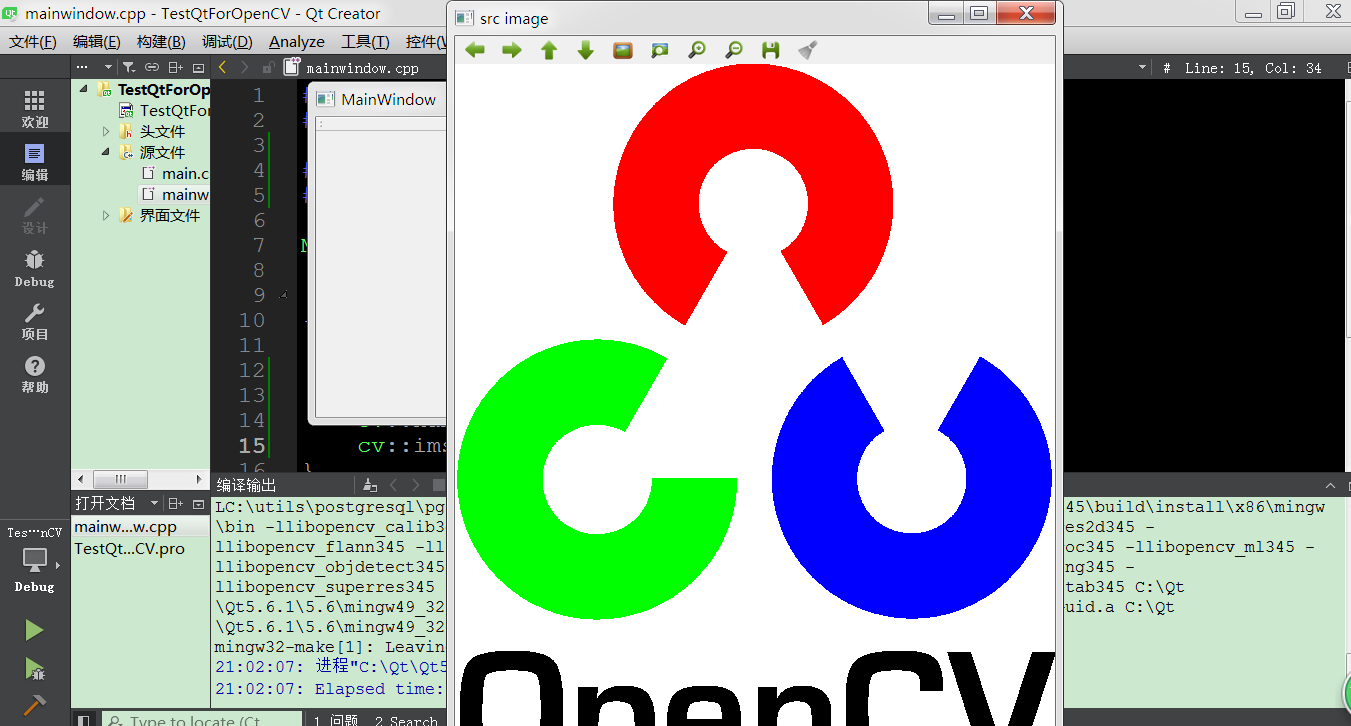Open the 构建(B) menu
The width and height of the screenshot is (1351, 726).
pyautogui.click(x=161, y=41)
